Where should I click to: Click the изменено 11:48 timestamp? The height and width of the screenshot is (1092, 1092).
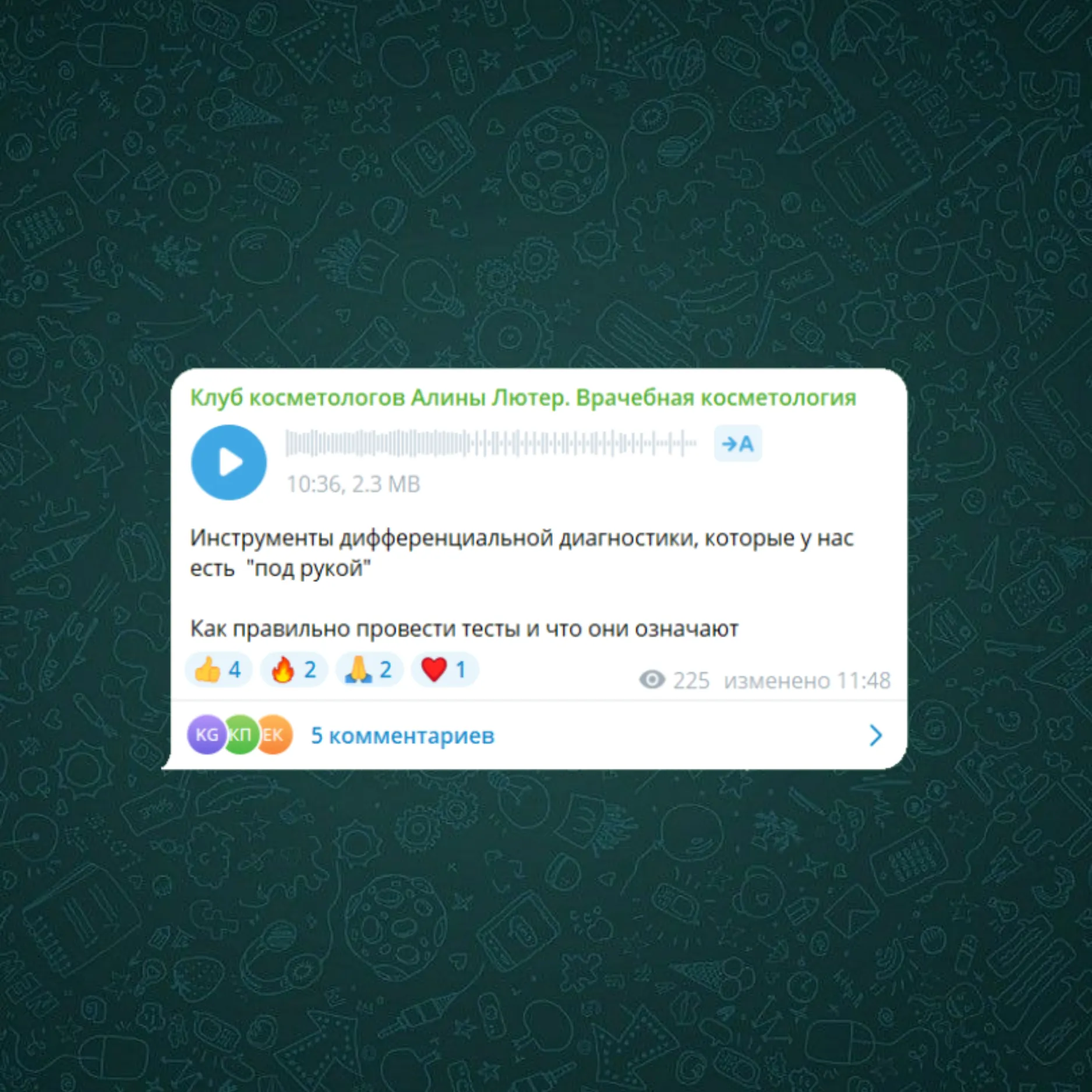(807, 680)
